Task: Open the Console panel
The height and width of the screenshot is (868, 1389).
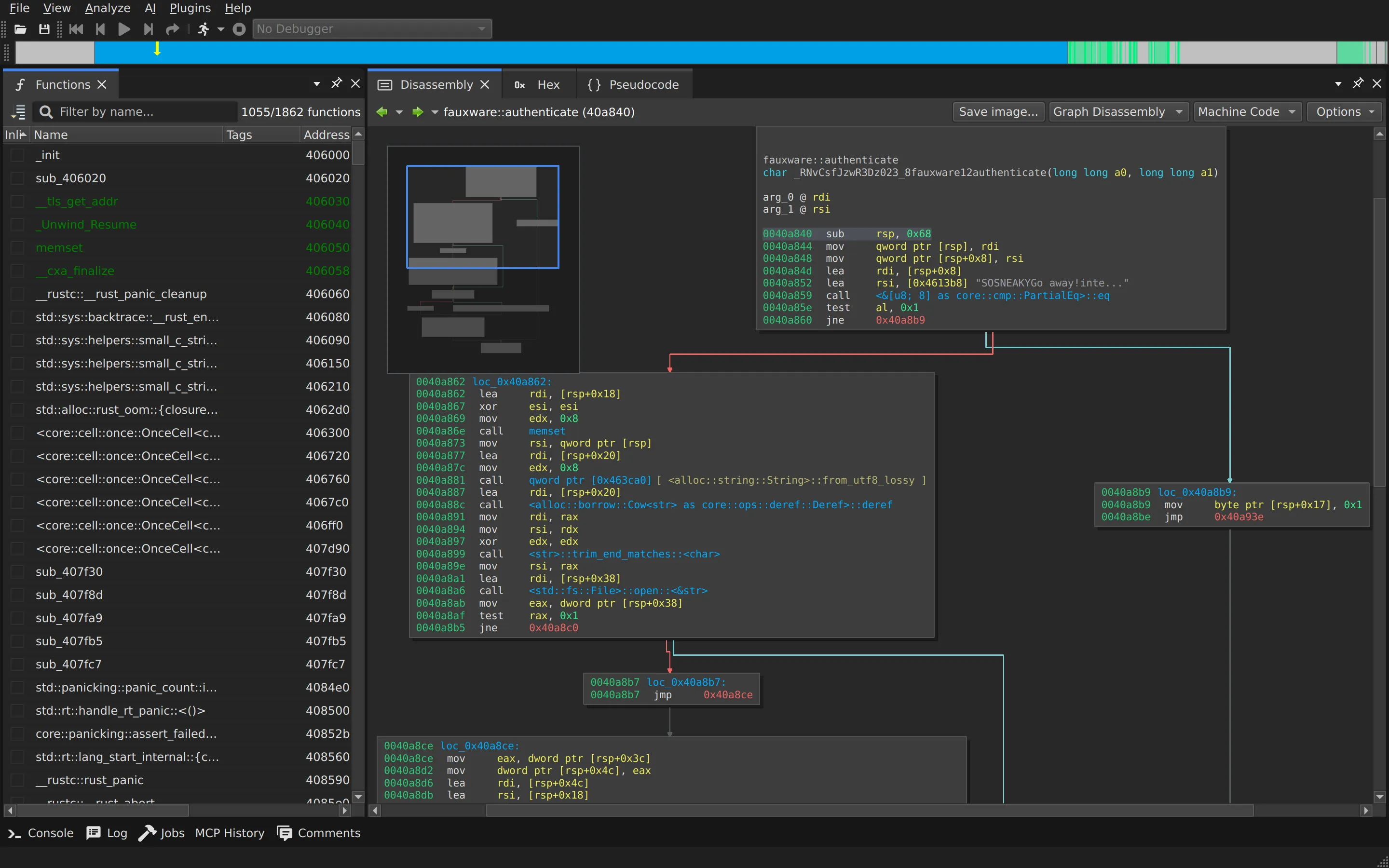Action: [41, 833]
